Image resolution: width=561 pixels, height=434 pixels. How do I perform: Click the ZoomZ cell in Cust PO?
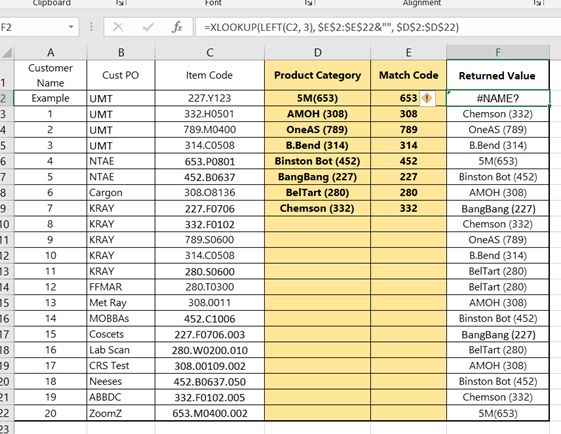tap(121, 413)
